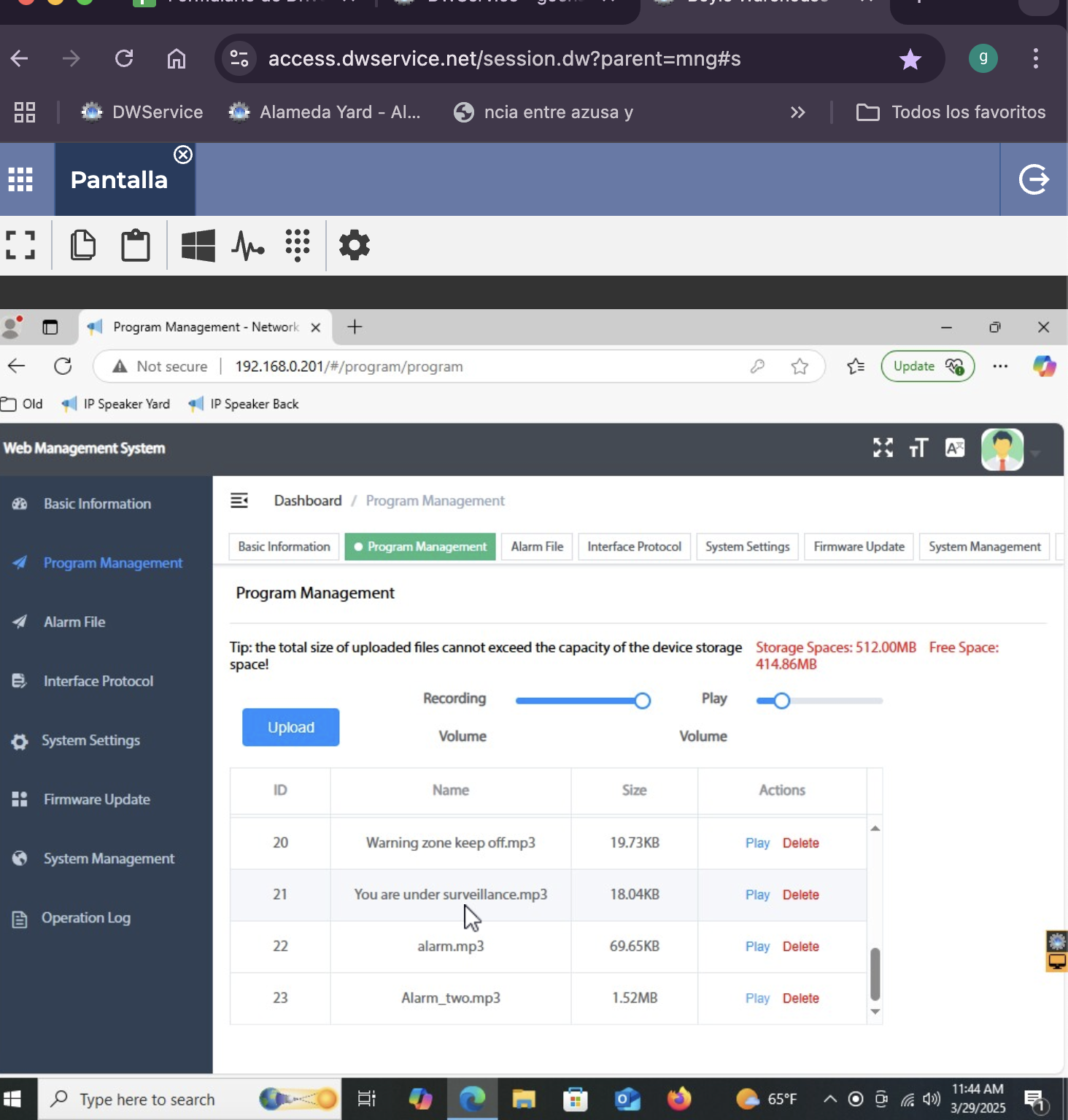Click the program table scrollbar thumb
Screen dimensions: 1068x1120
pyautogui.click(x=875, y=973)
